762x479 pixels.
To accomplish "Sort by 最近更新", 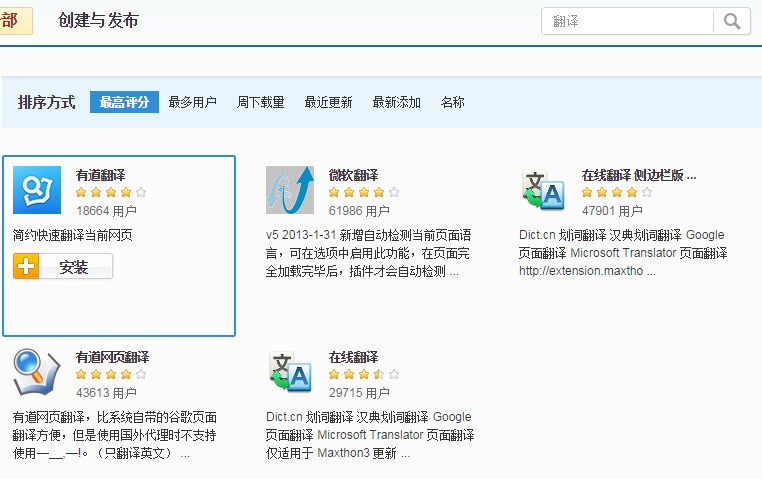I will point(329,102).
